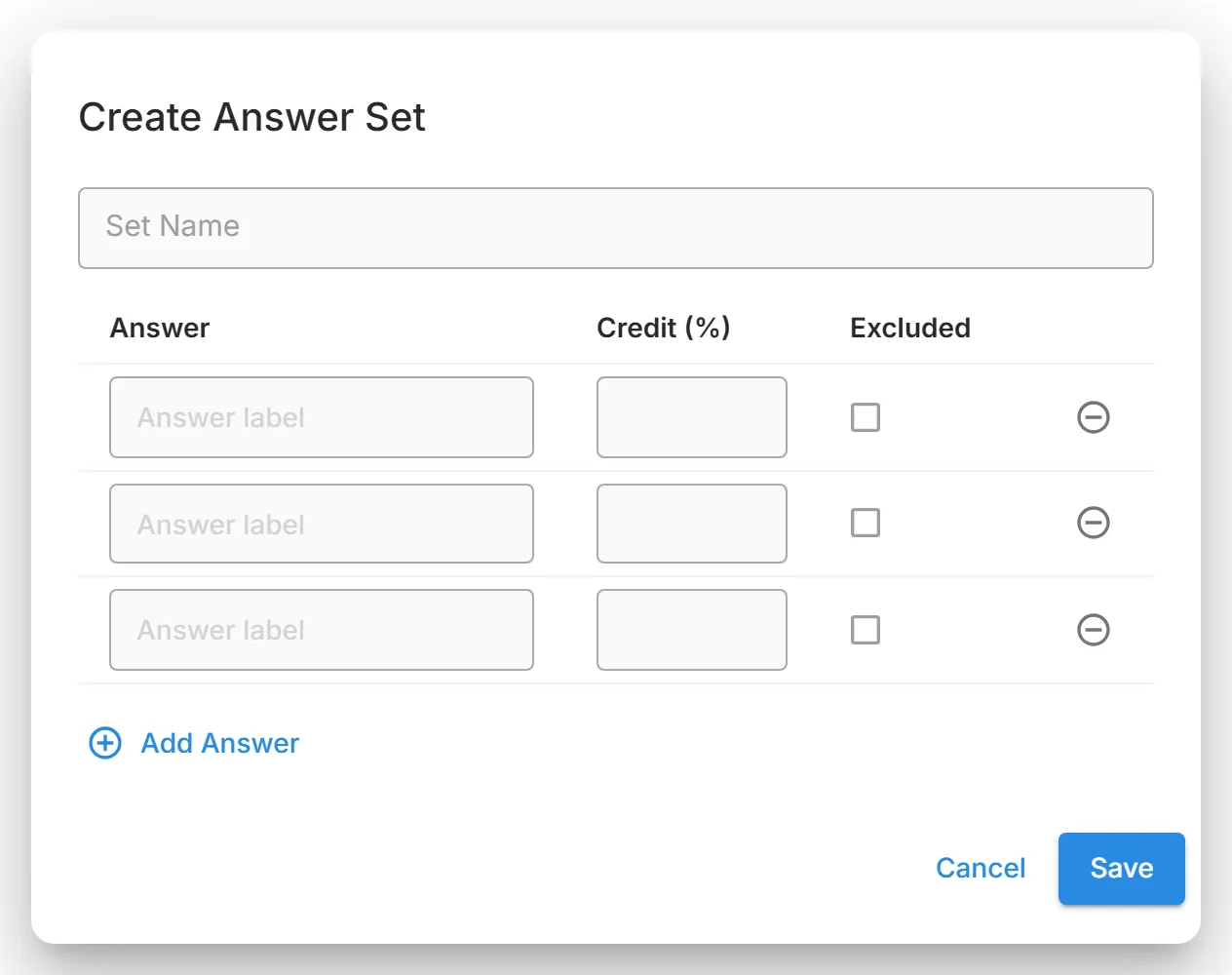
Task: Remove the second answer row
Action: pyautogui.click(x=1093, y=523)
